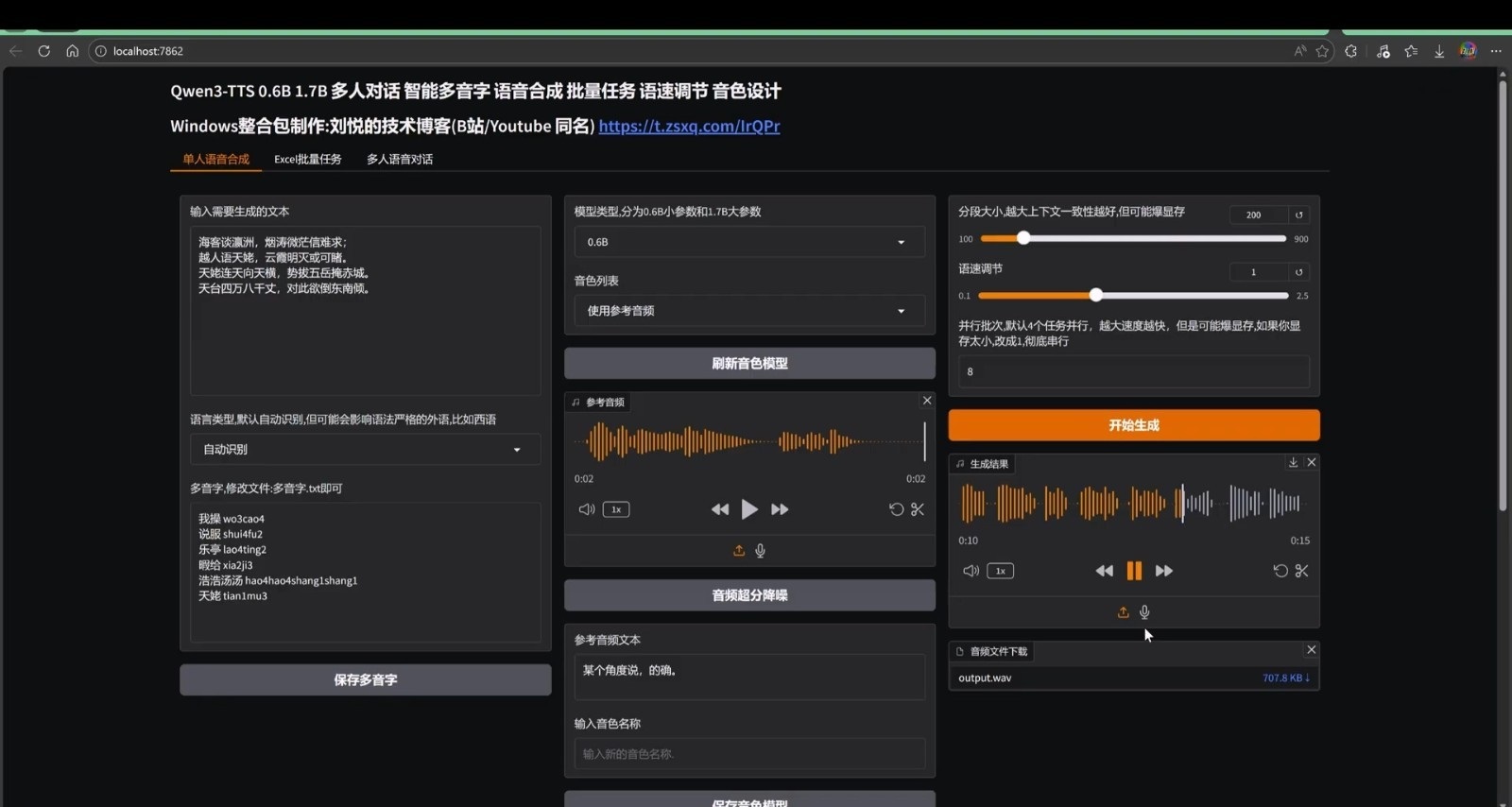This screenshot has height=807, width=1512.
Task: Reset segment size value to default
Action: coord(1298,215)
